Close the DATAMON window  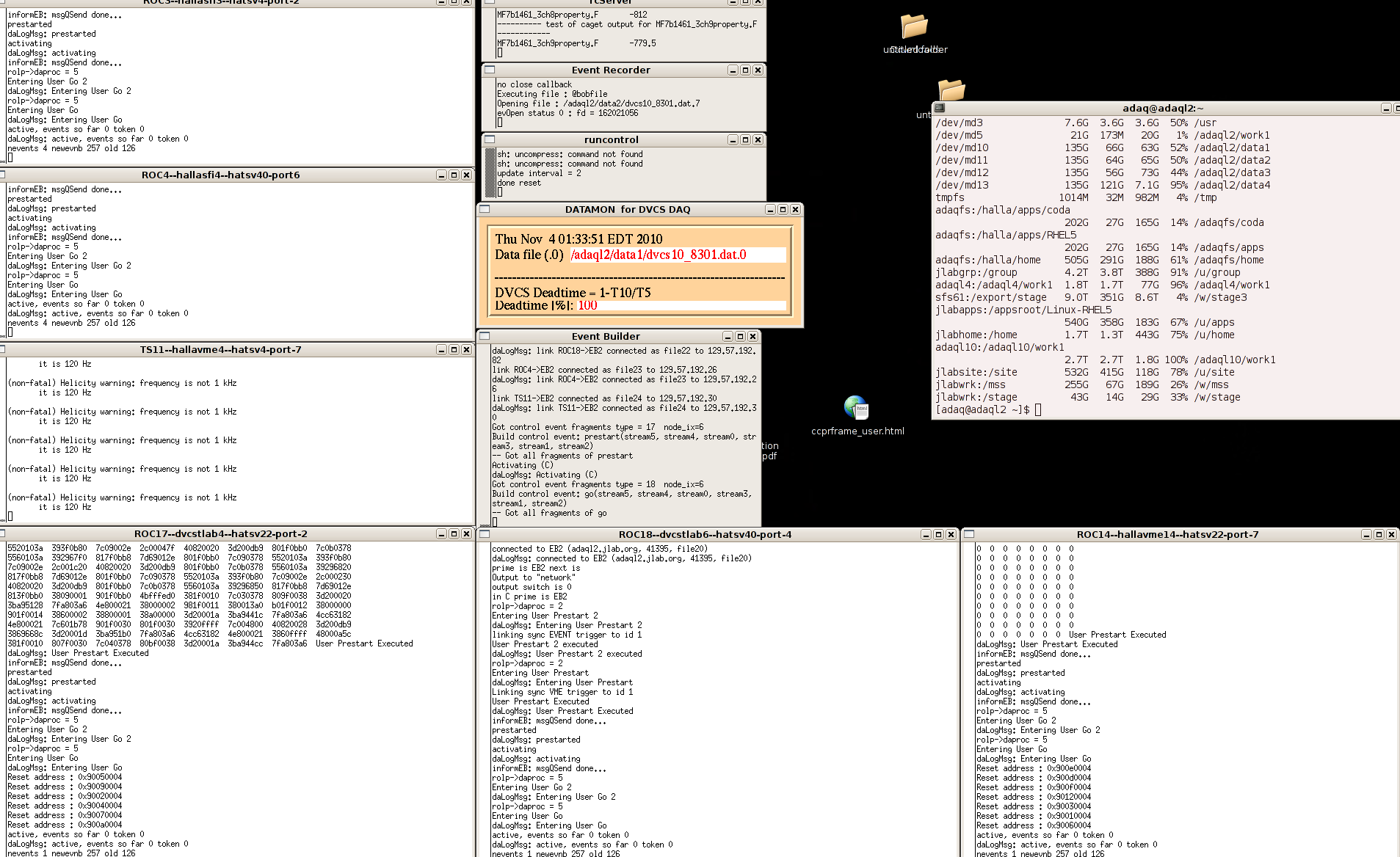pyautogui.click(x=795, y=209)
